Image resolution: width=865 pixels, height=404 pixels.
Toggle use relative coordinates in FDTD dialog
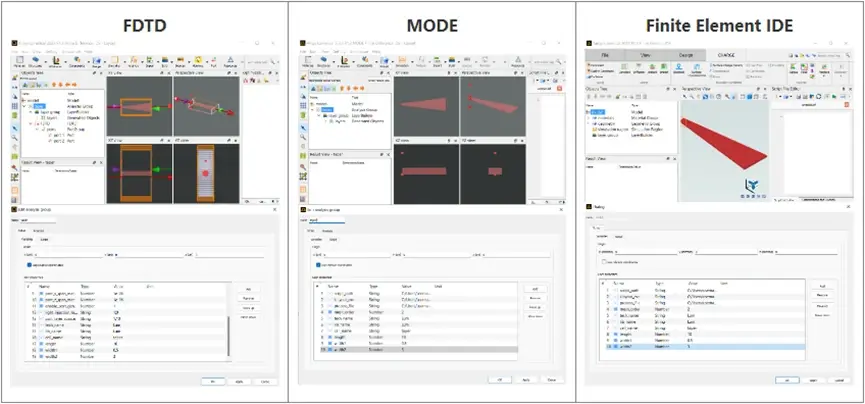click(29, 265)
